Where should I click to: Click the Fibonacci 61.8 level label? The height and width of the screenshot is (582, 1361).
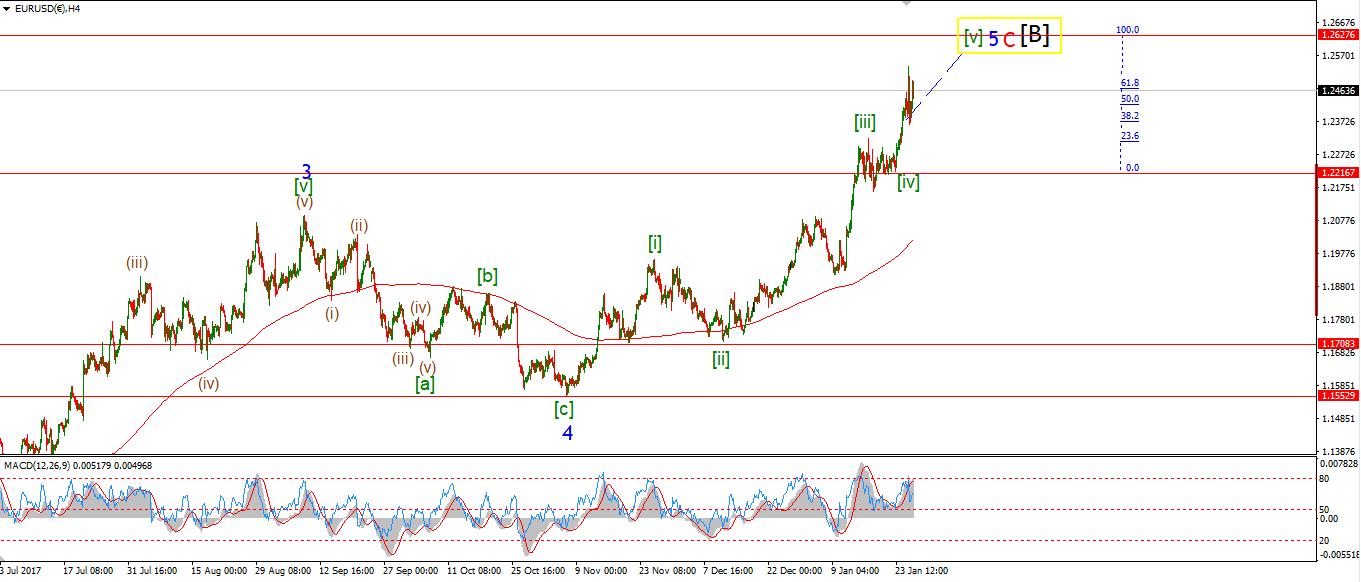tap(1130, 83)
